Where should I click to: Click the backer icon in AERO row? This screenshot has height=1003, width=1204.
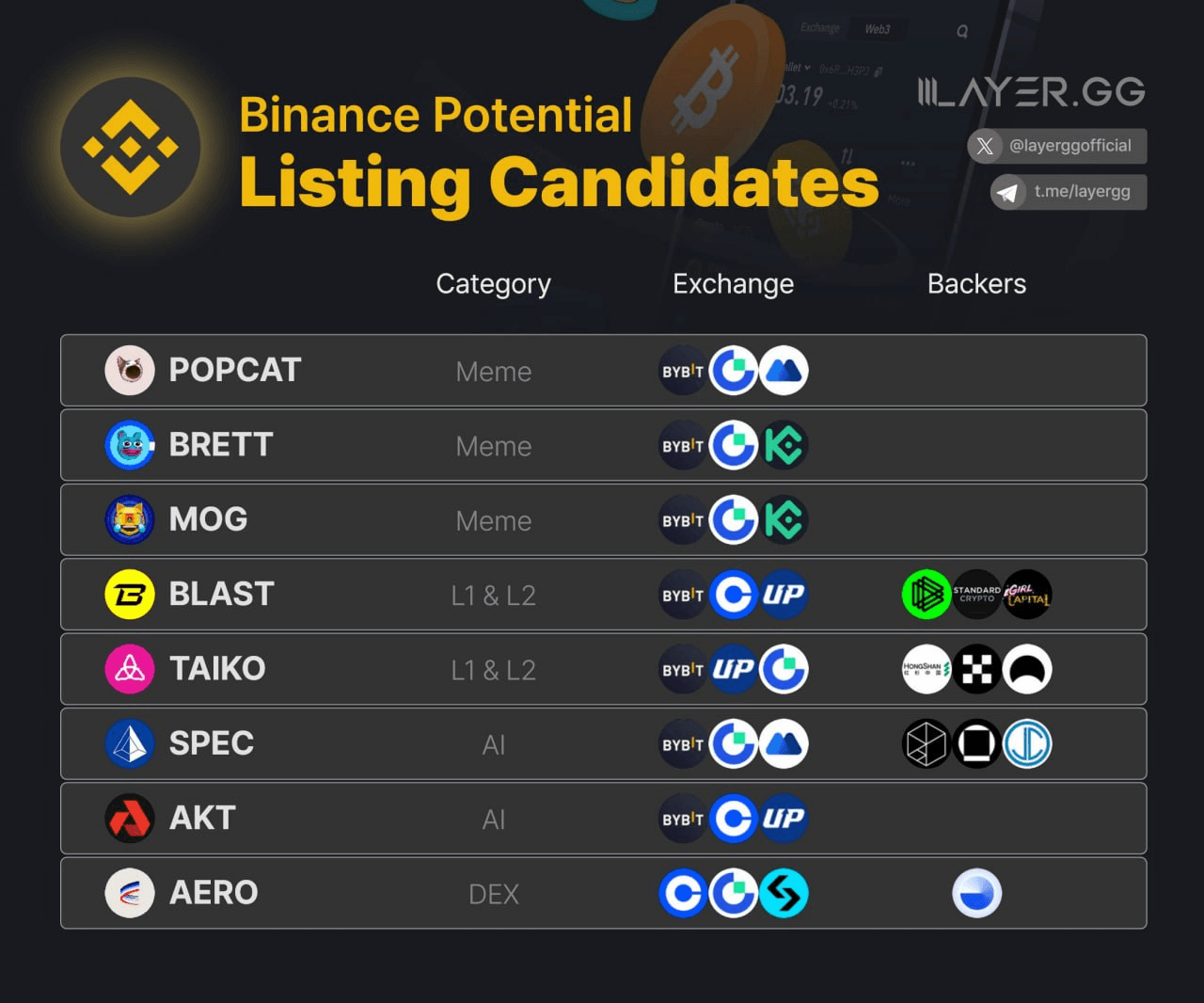(x=977, y=893)
